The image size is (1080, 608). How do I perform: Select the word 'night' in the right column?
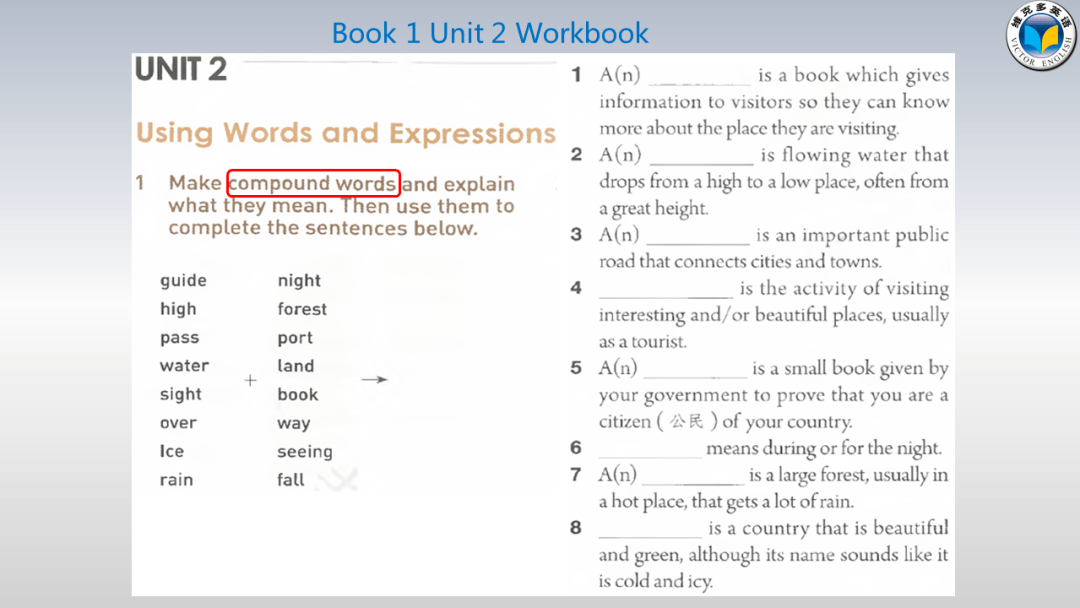[x=299, y=281]
